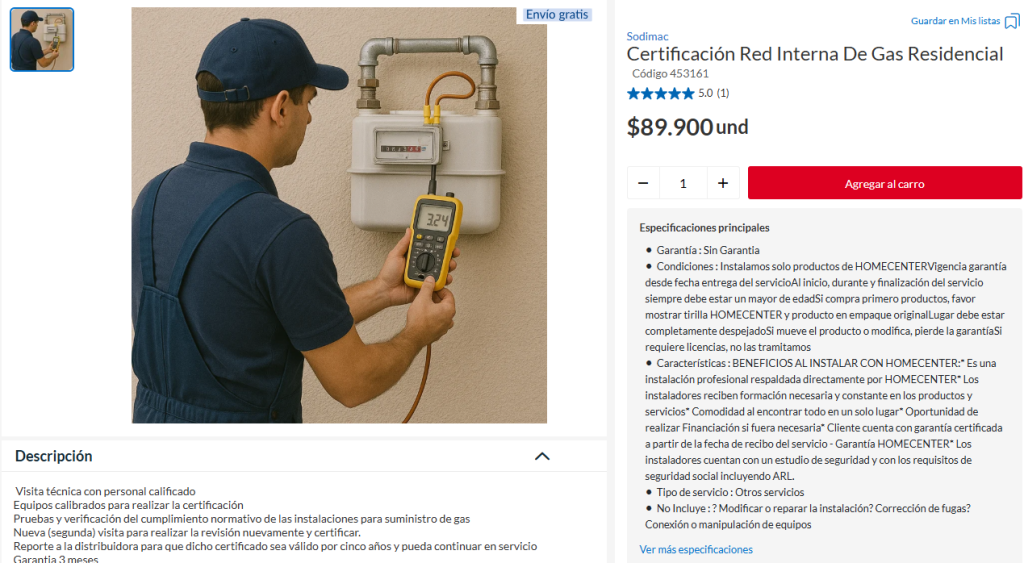Click the Descripción section heading
Image resolution: width=1024 pixels, height=563 pixels.
[54, 456]
